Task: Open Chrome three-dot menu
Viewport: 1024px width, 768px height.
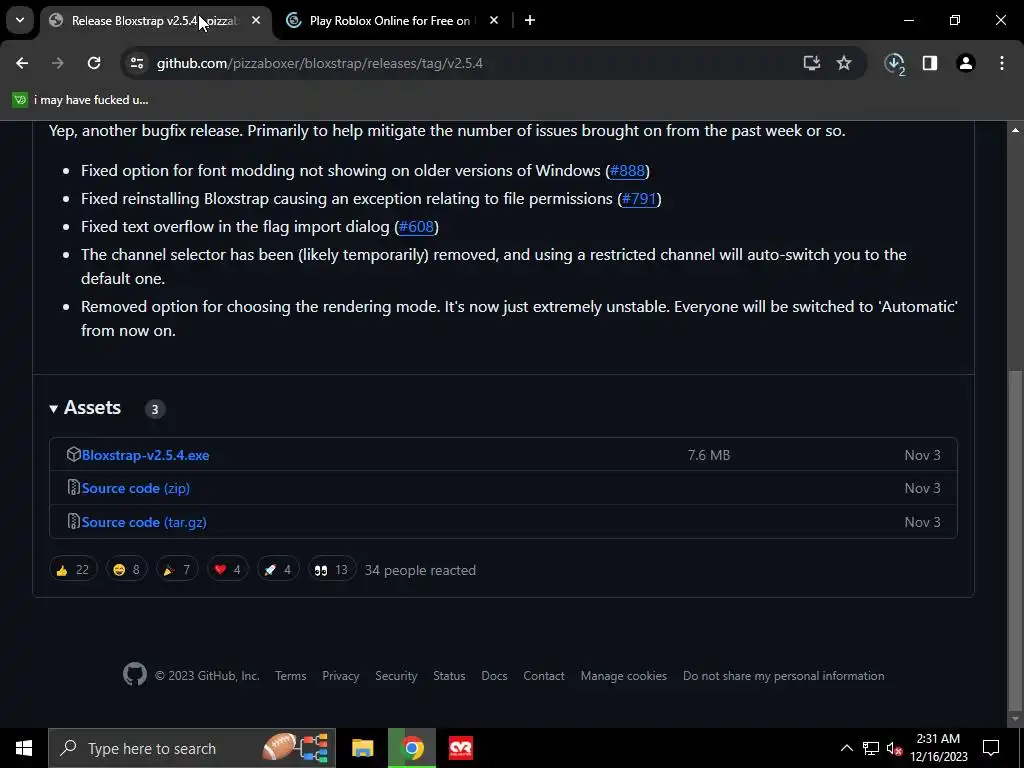Action: [1002, 63]
